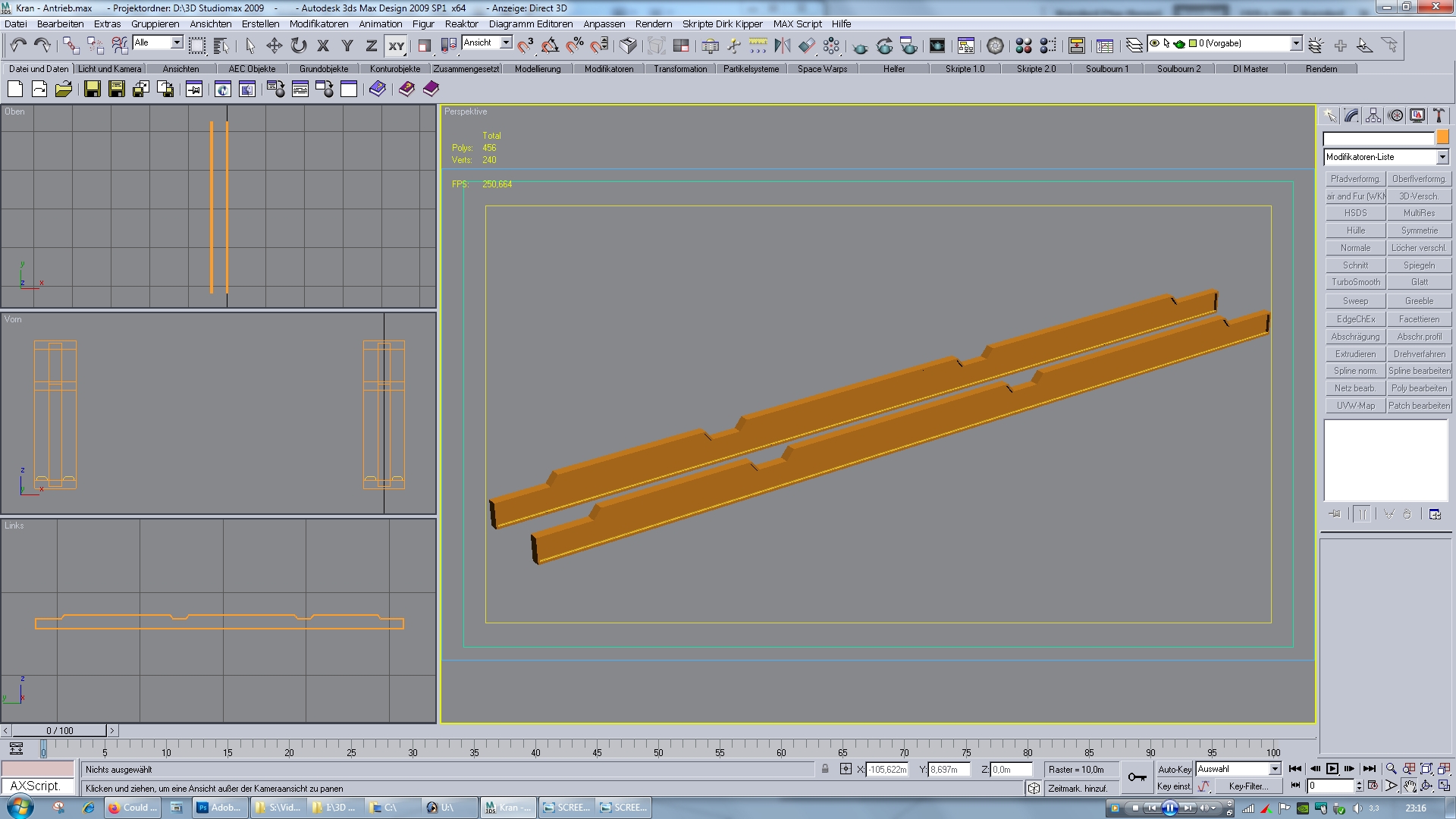The height and width of the screenshot is (819, 1456).
Task: Switch to the Modellierung toolbar tab
Action: [x=538, y=69]
